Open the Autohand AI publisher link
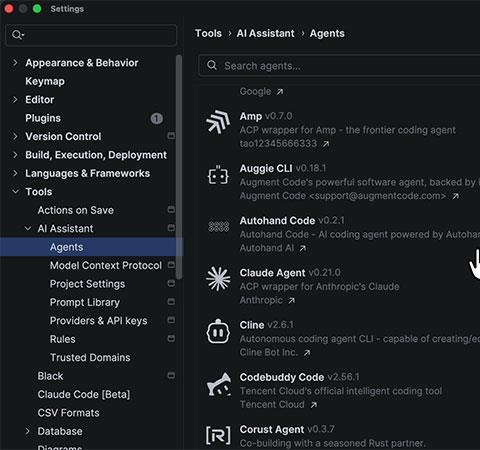 tap(267, 248)
